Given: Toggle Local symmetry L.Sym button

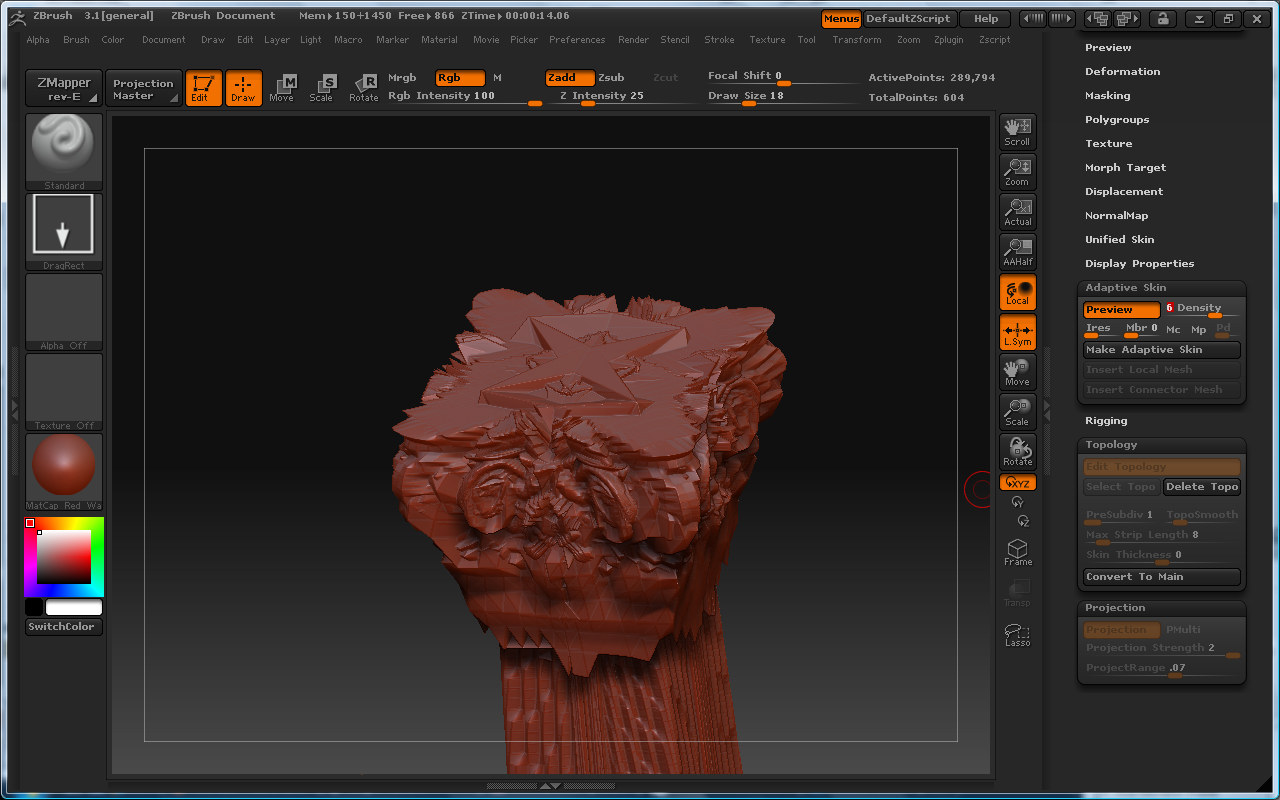Looking at the screenshot, I should (x=1018, y=332).
